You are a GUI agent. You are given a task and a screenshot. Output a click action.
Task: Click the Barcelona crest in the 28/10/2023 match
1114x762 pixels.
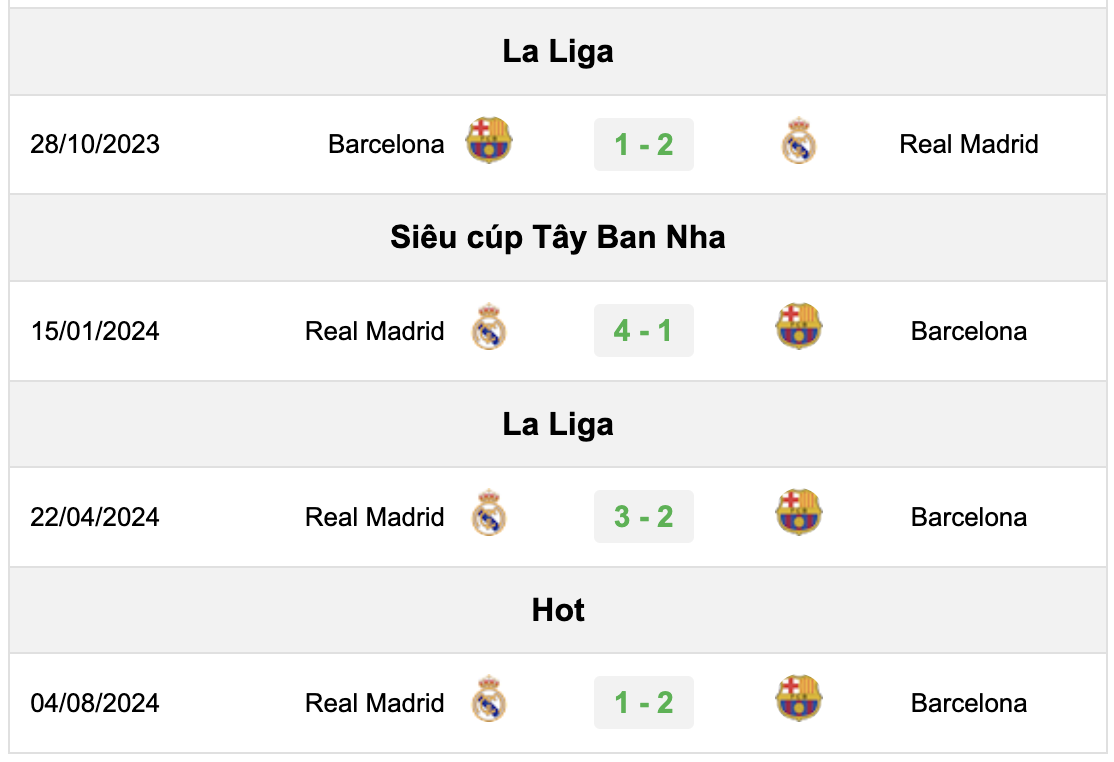489,140
